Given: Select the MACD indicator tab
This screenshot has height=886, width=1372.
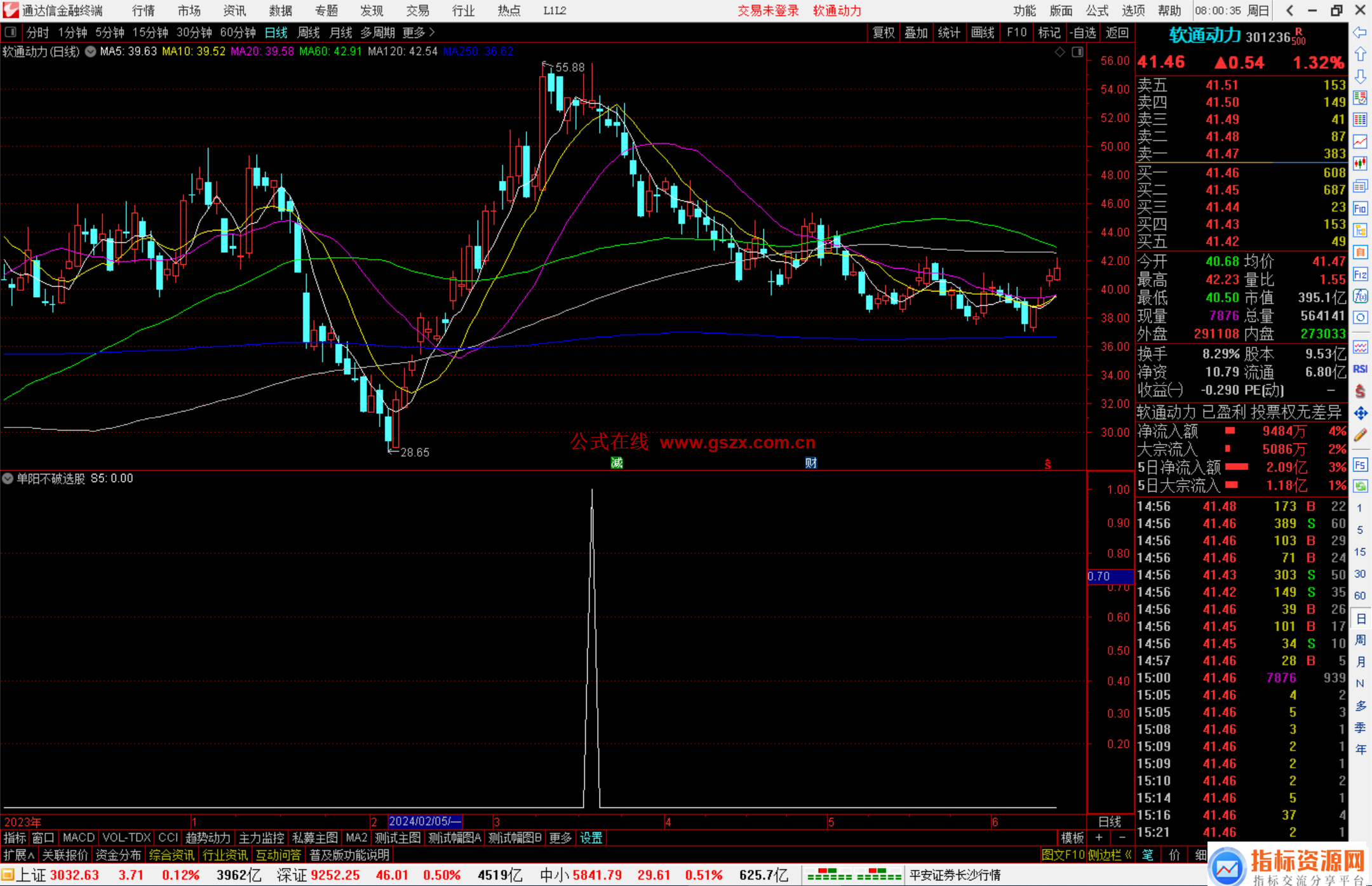Looking at the screenshot, I should (79, 838).
